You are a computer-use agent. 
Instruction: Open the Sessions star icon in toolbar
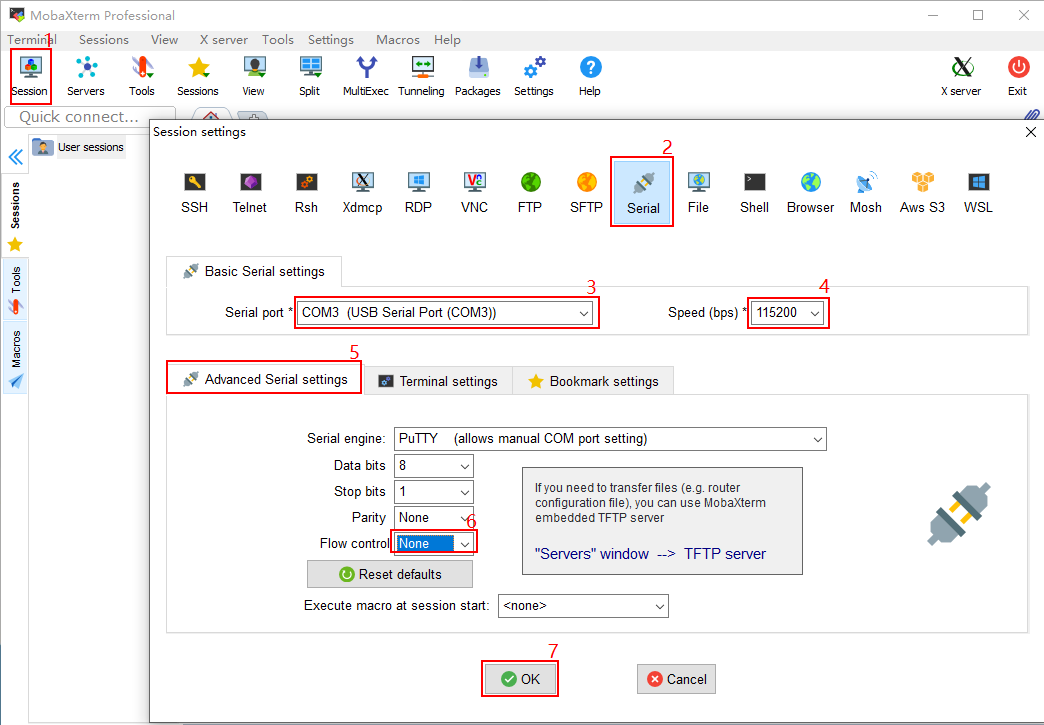click(x=198, y=77)
